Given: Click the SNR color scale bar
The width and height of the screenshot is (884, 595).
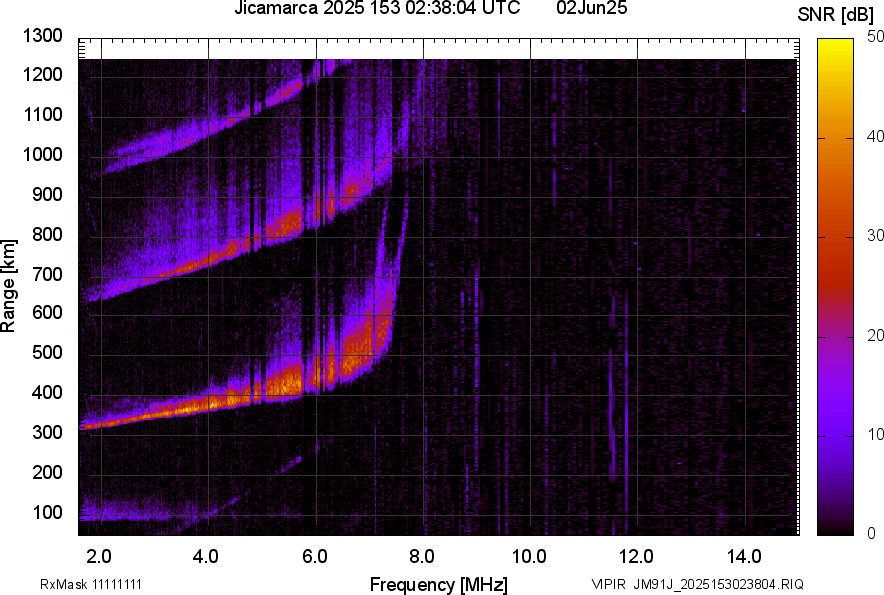Looking at the screenshot, I should click(x=836, y=287).
